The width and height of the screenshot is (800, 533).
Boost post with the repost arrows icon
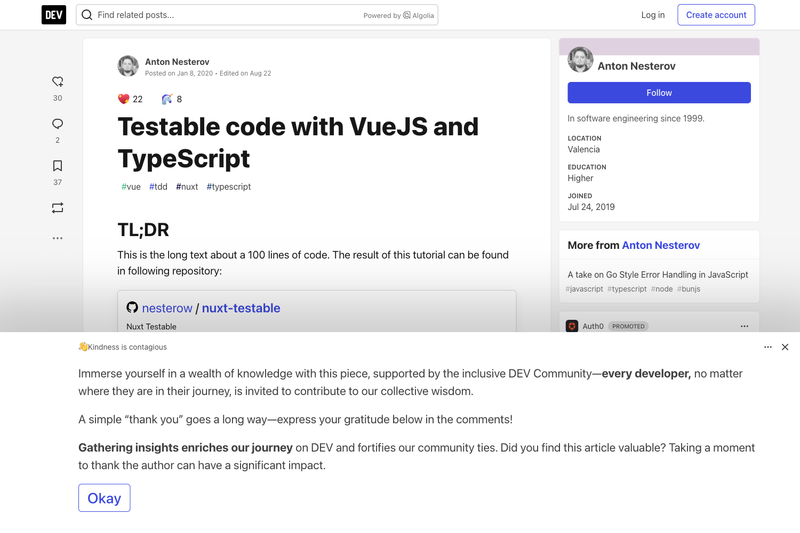[x=58, y=208]
